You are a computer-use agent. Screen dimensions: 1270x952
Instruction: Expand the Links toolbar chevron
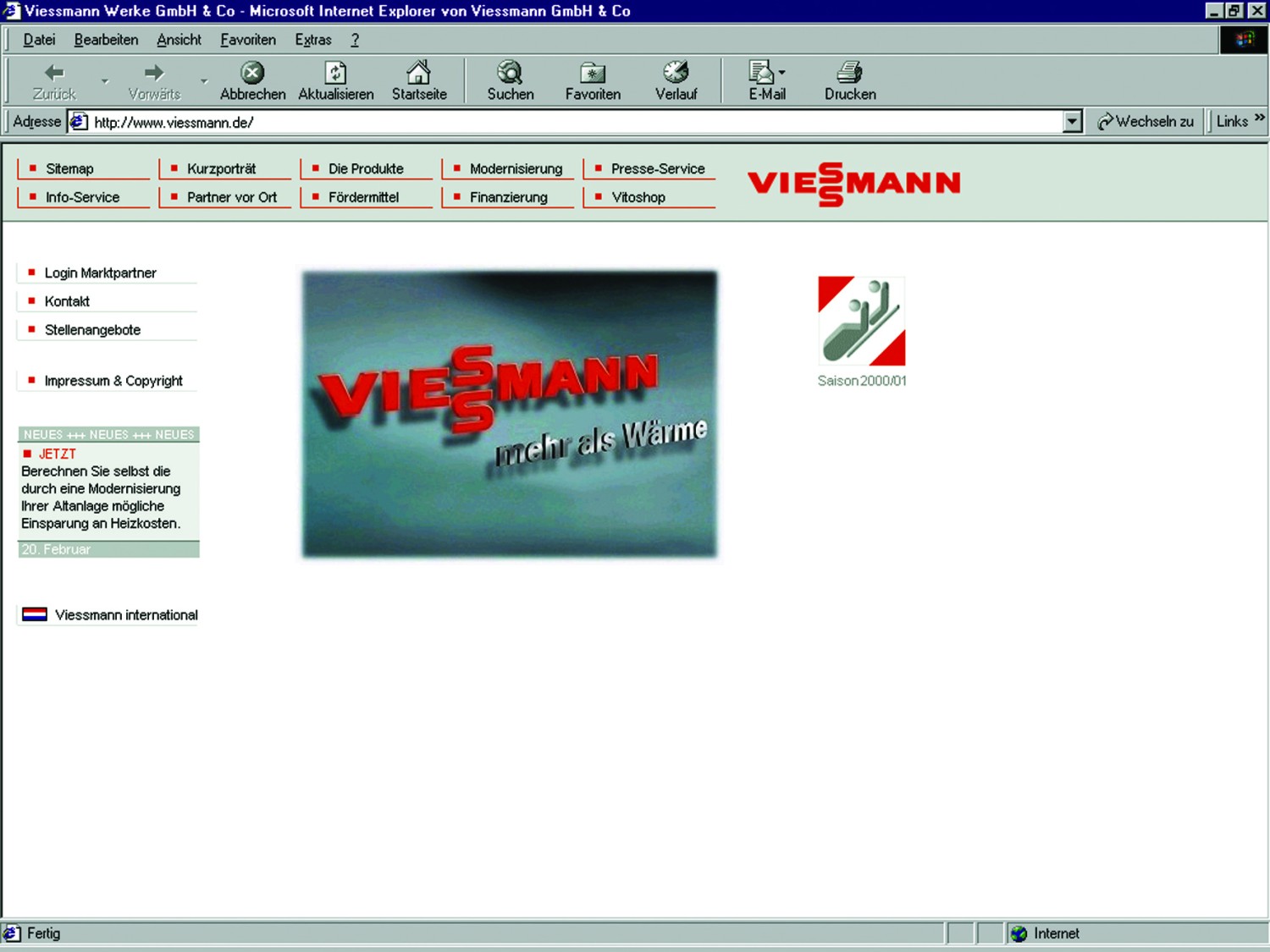click(x=1260, y=118)
